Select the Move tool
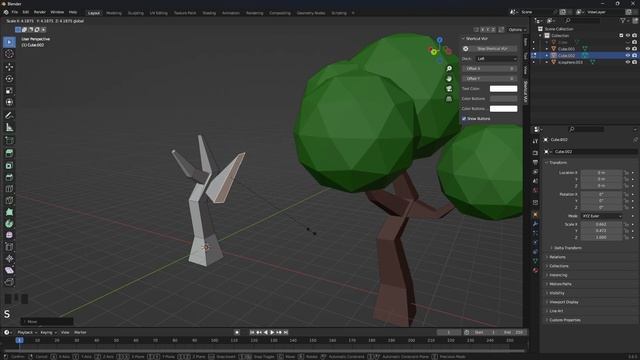This screenshot has width=640, height=360. [9, 67]
